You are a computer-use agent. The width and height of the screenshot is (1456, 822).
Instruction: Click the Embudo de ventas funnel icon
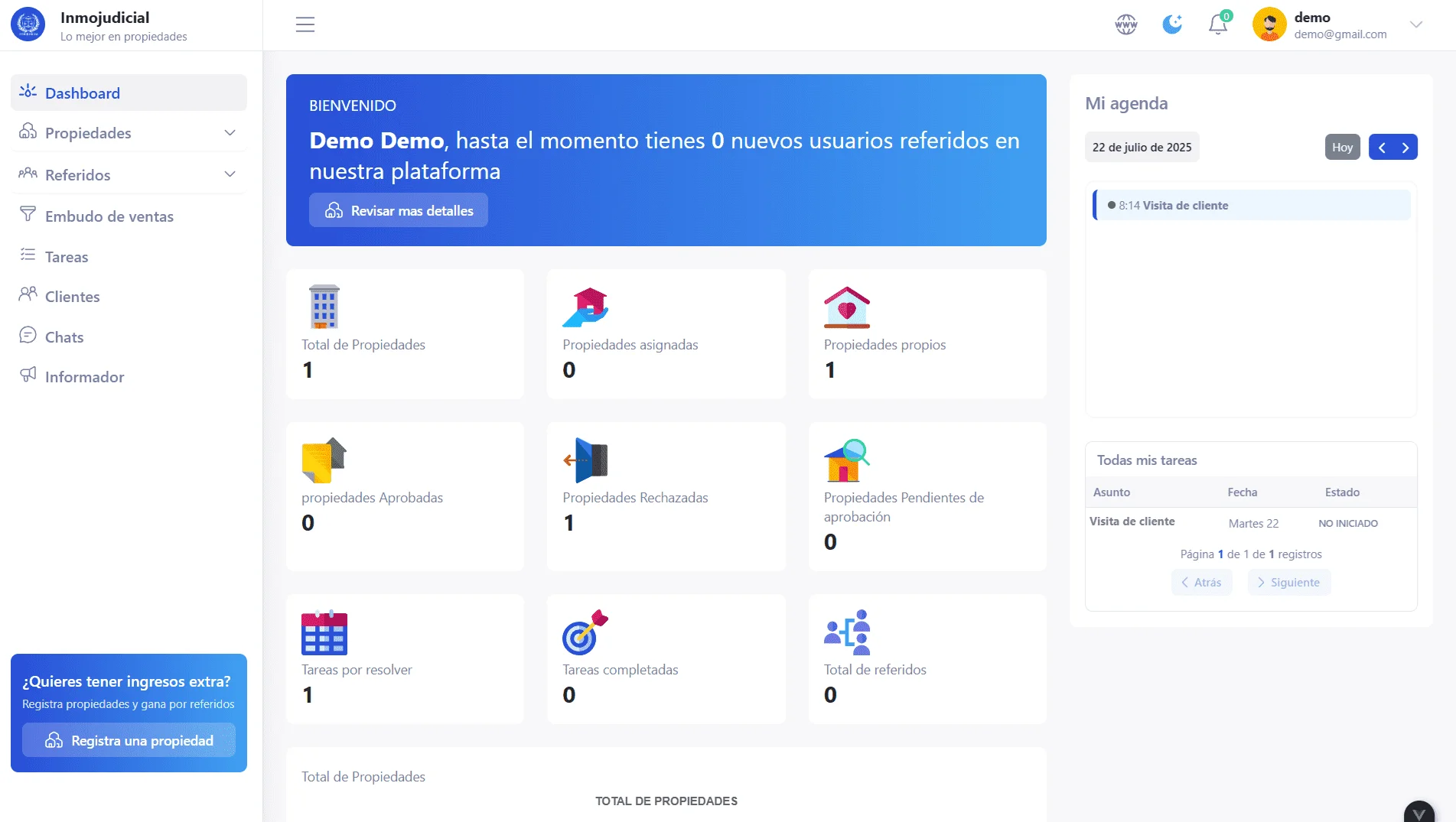[28, 214]
